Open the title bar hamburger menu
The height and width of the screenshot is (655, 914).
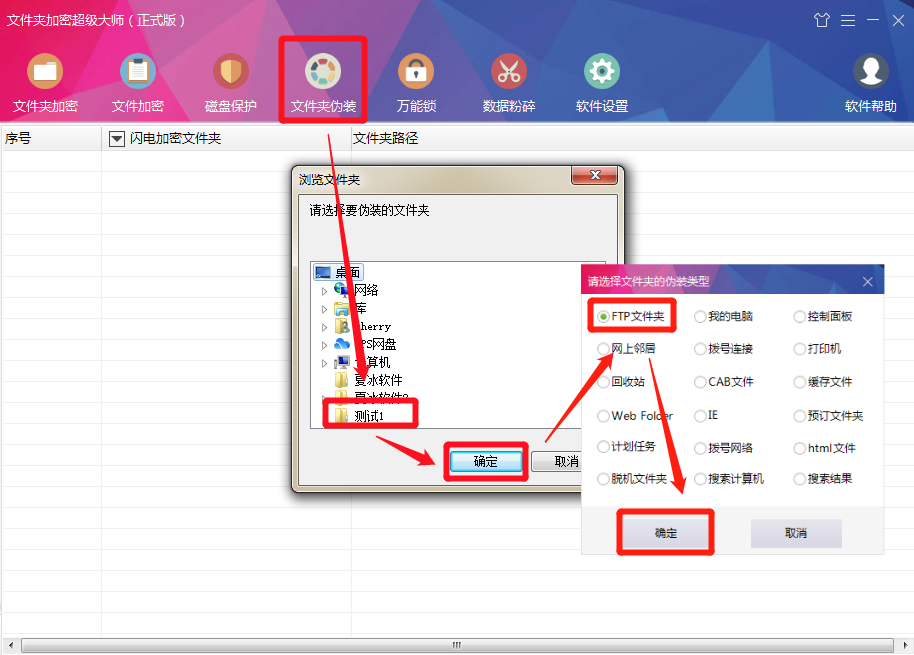848,20
